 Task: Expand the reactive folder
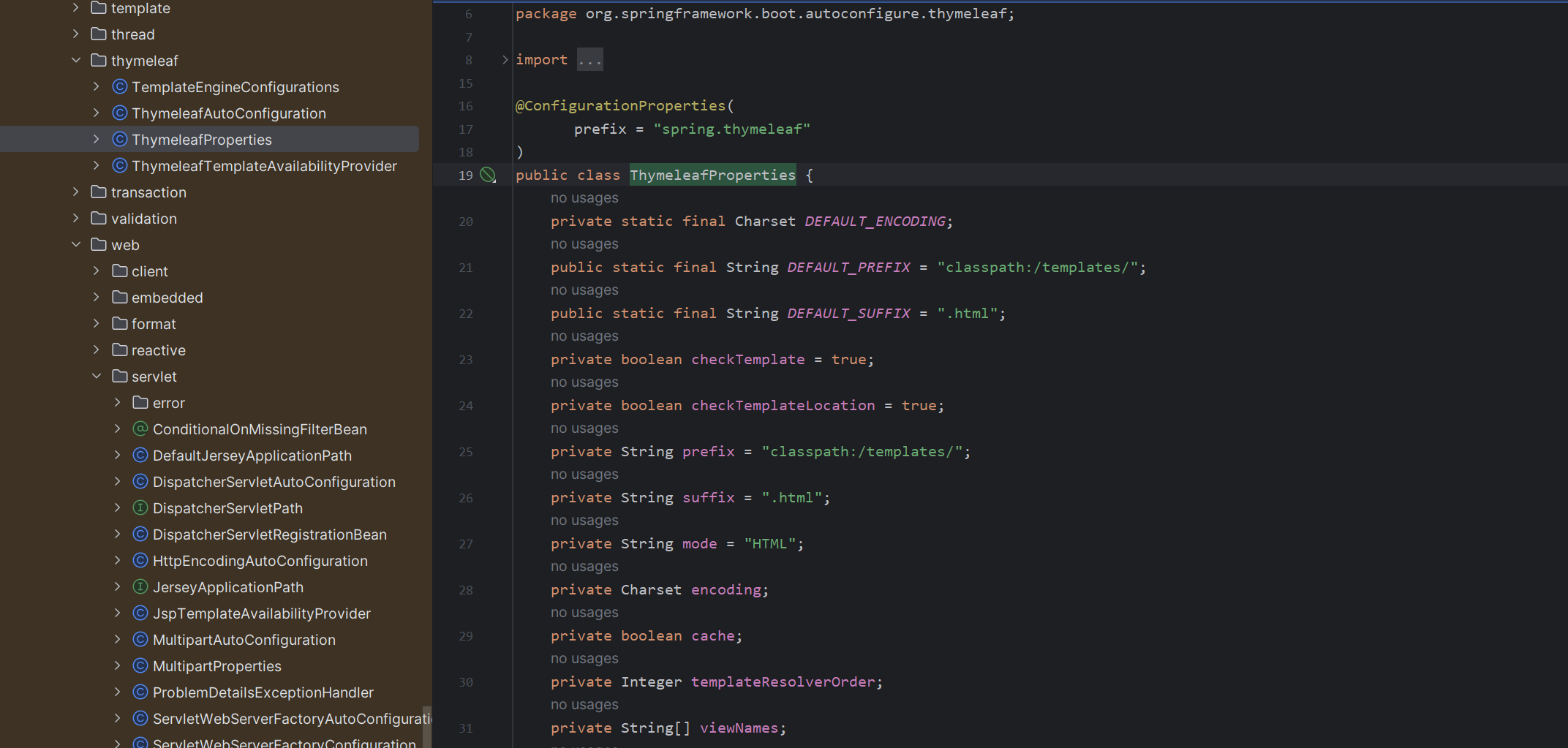[x=97, y=350]
